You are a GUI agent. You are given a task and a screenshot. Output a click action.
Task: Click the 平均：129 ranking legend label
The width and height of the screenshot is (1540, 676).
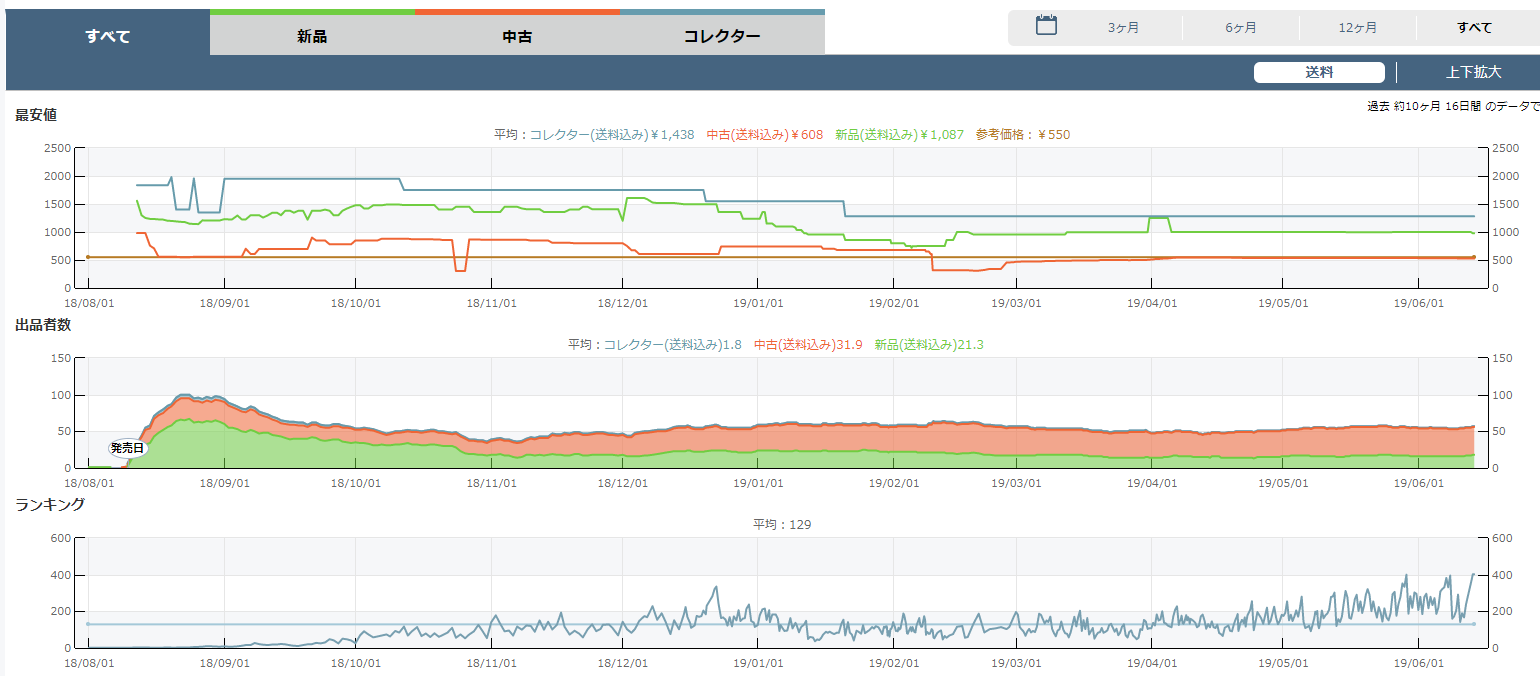781,524
